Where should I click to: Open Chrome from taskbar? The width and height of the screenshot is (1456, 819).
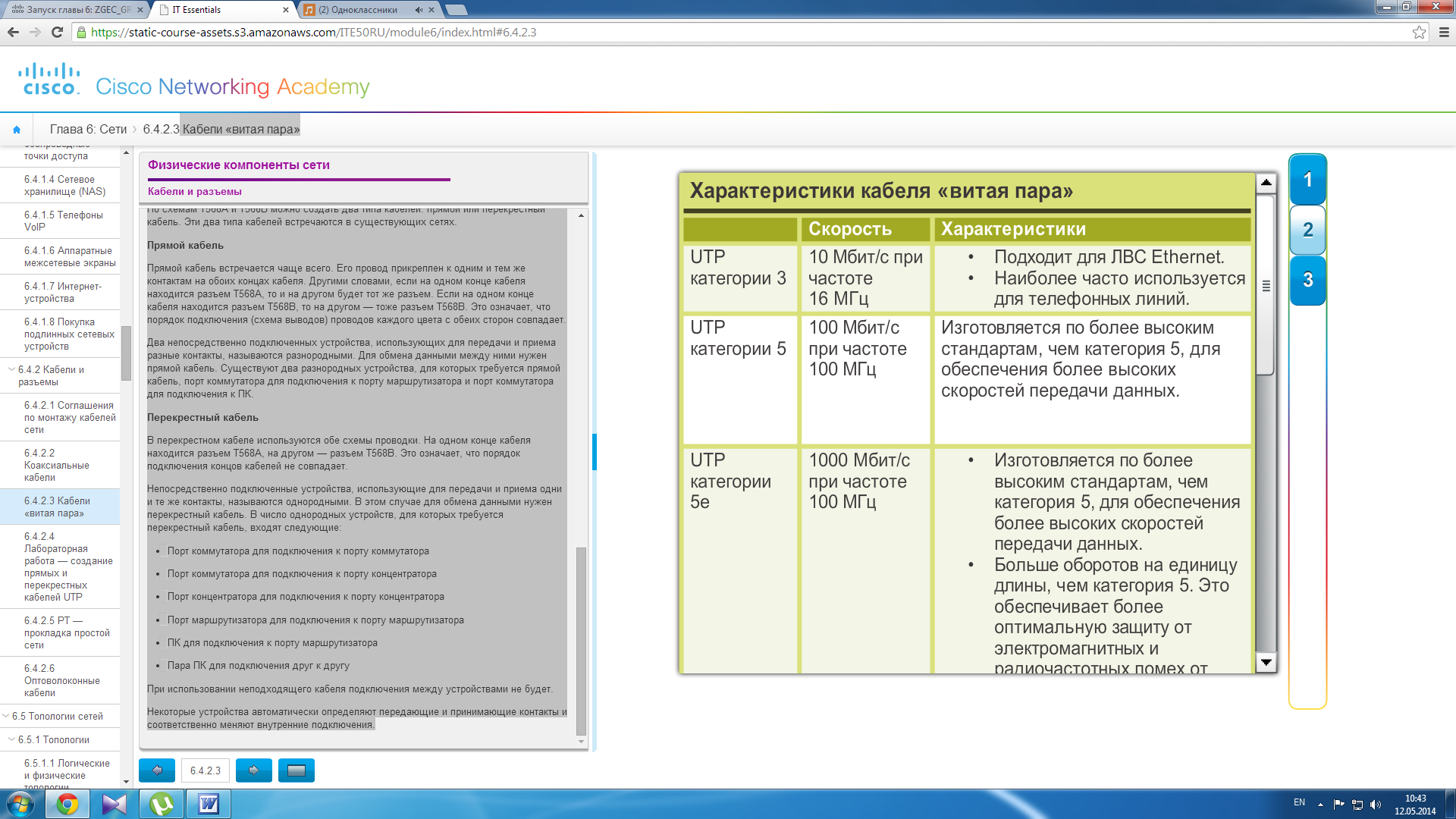(67, 804)
